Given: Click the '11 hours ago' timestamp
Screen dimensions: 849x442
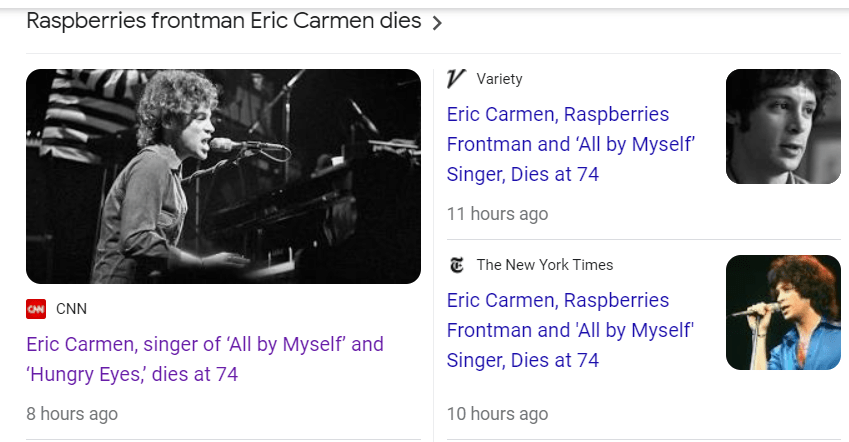Looking at the screenshot, I should (x=497, y=214).
